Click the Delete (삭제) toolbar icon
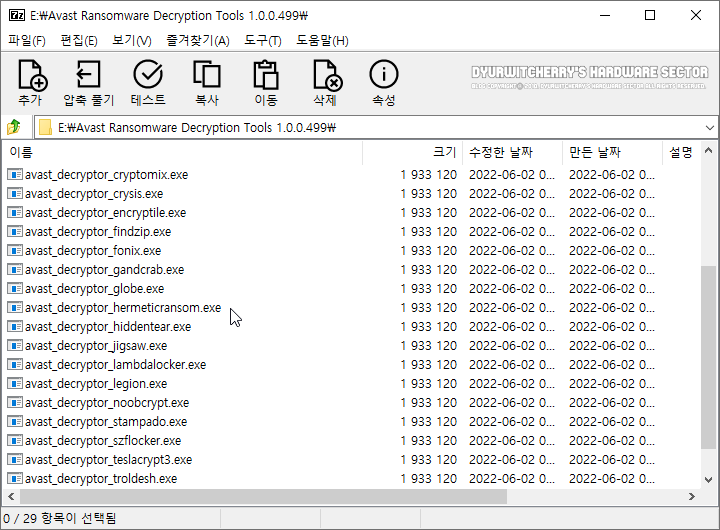The width and height of the screenshot is (720, 530). tap(327, 75)
